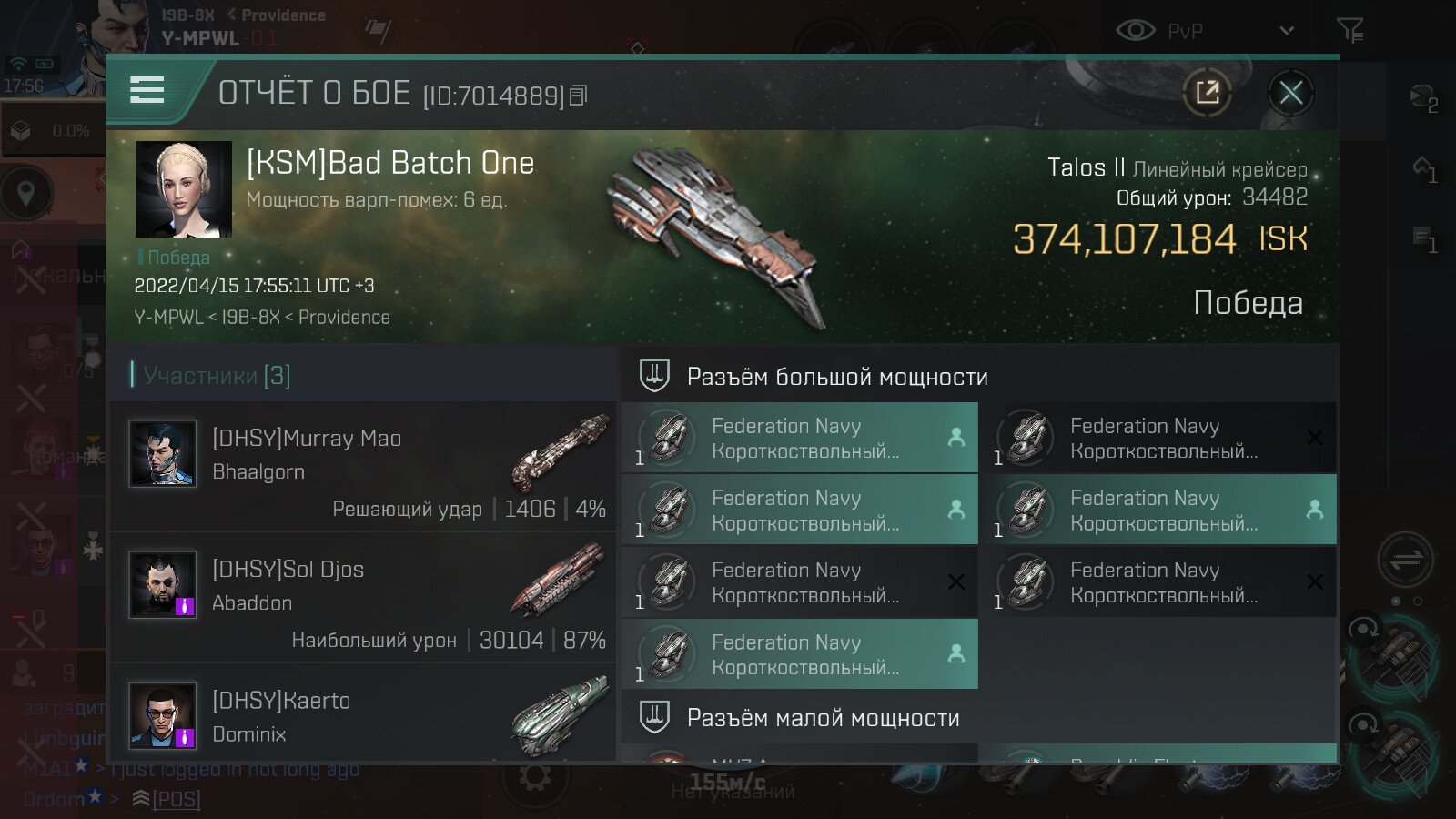This screenshot has height=819, width=1456.
Task: Toggle the overview eye visibility icon
Action: pos(1135,31)
